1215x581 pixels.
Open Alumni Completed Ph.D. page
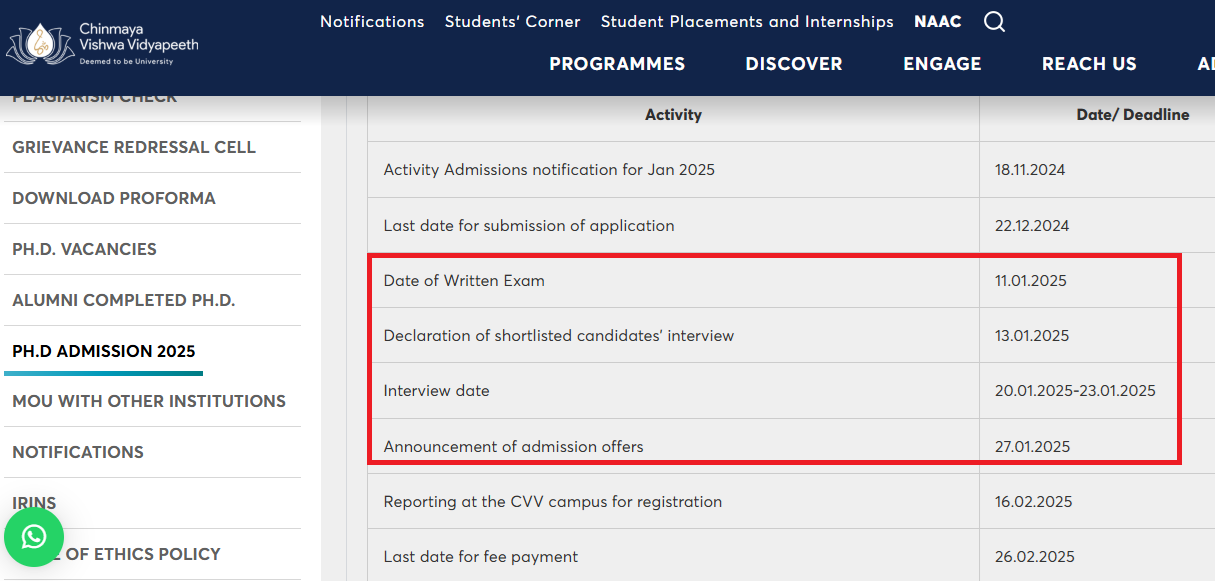click(x=124, y=300)
